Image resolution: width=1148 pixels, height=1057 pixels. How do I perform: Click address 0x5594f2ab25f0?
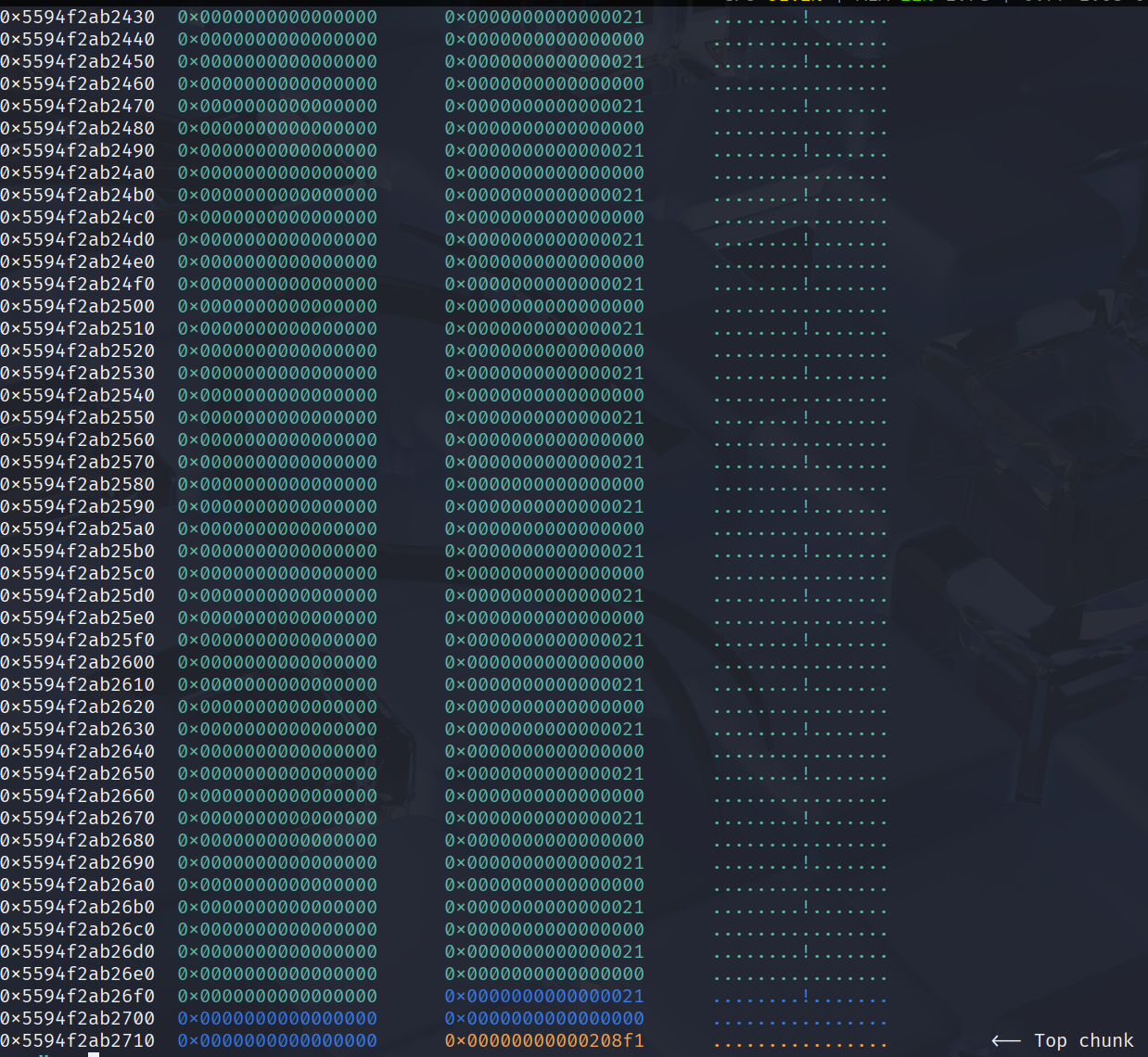pyautogui.click(x=78, y=640)
